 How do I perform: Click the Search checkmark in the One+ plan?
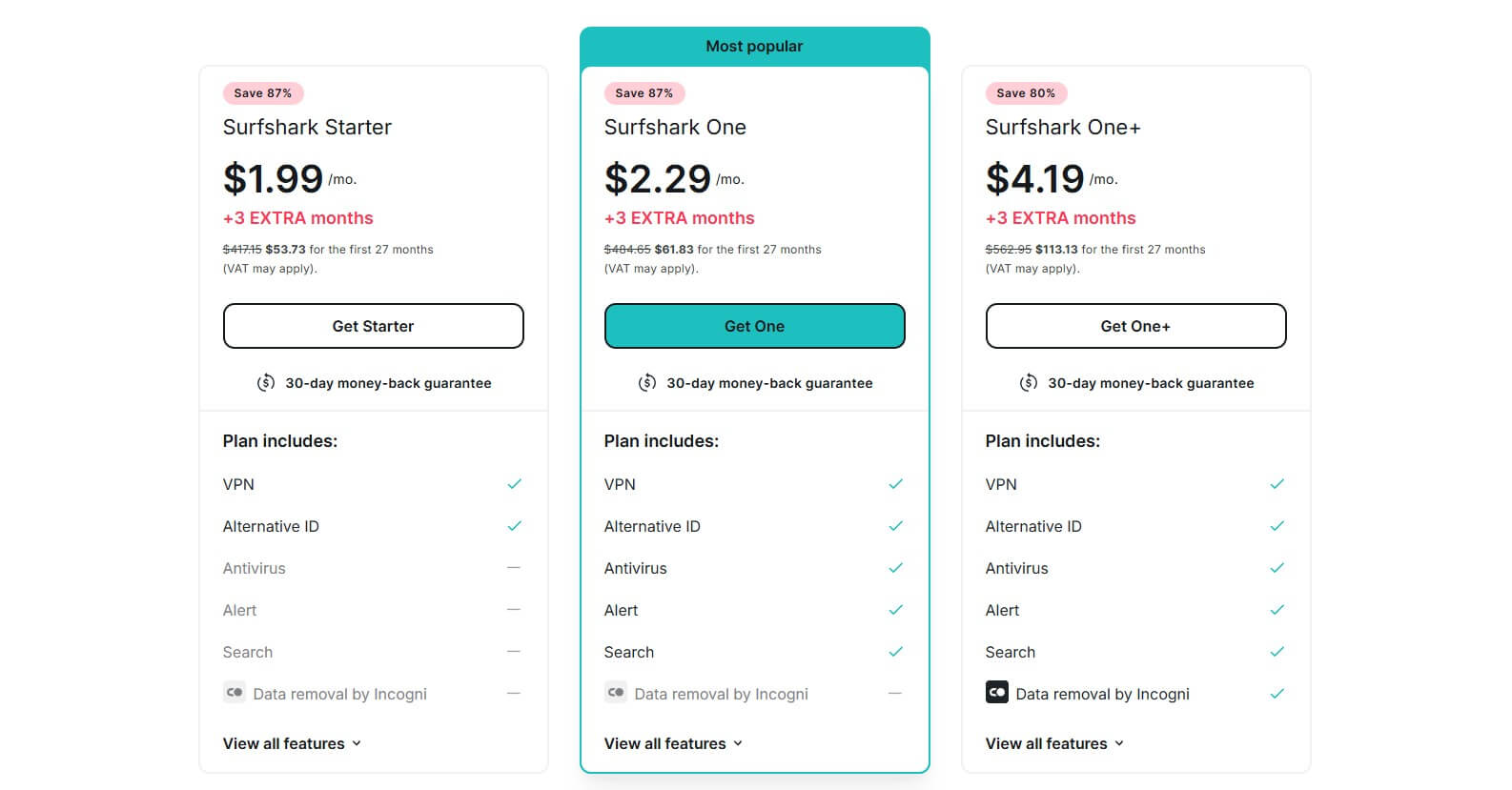point(1277,651)
